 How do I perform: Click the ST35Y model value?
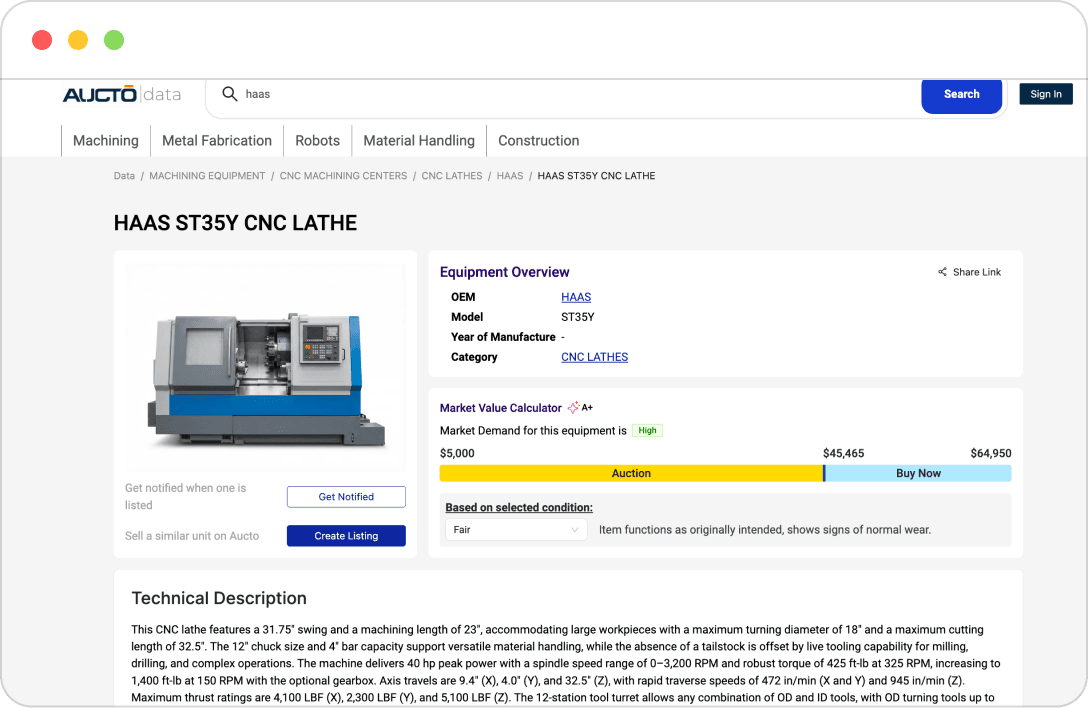click(578, 317)
